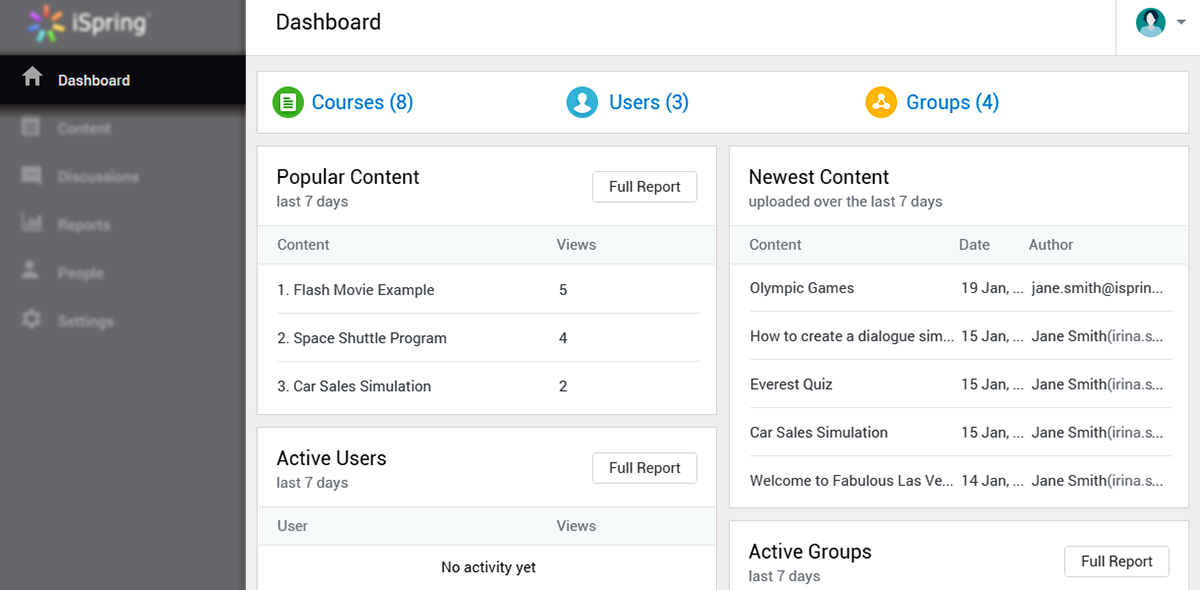Open People via the sidebar person icon
The image size is (1200, 590).
33,272
